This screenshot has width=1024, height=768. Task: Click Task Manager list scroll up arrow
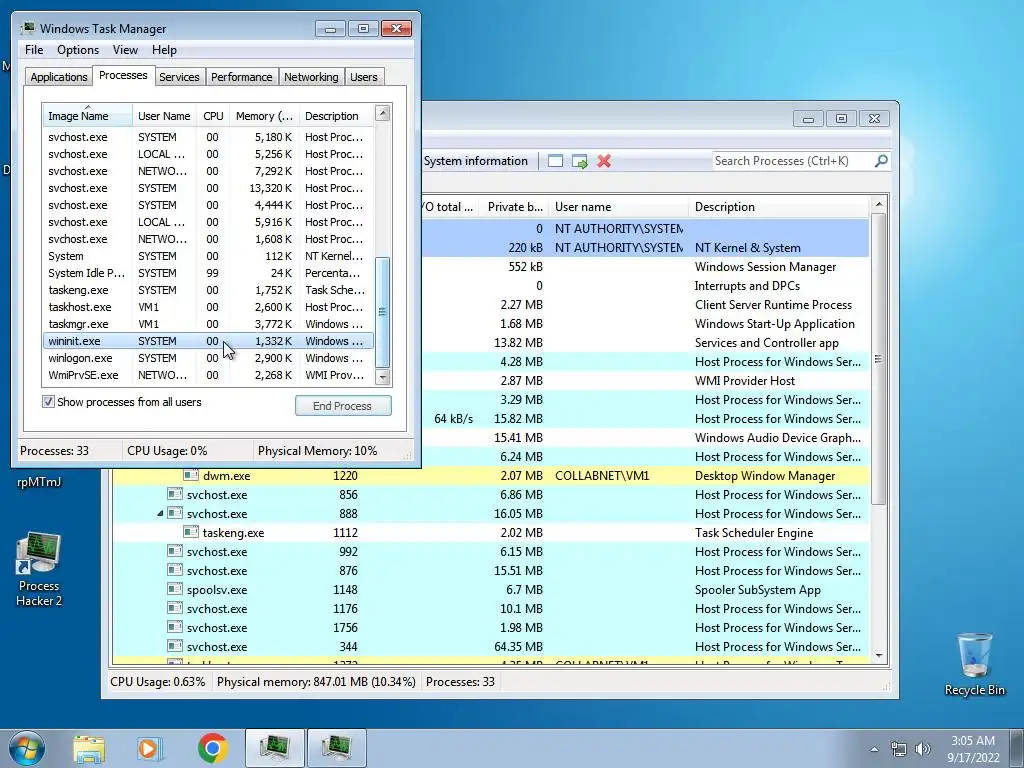tap(383, 113)
